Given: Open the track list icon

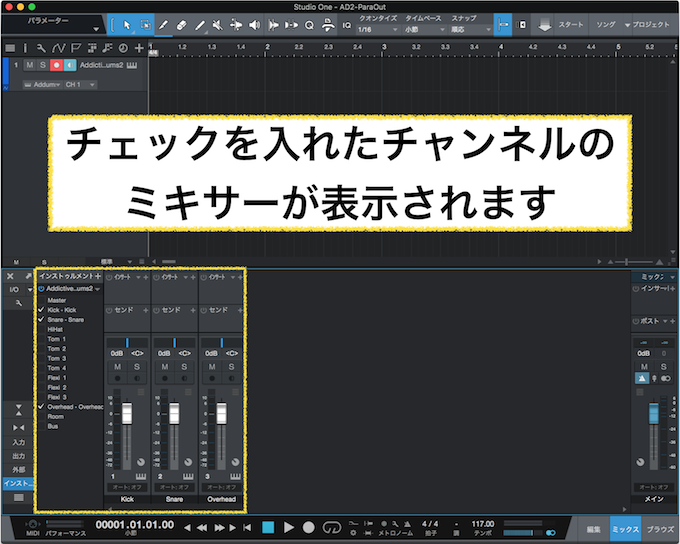Looking at the screenshot, I should [10, 48].
